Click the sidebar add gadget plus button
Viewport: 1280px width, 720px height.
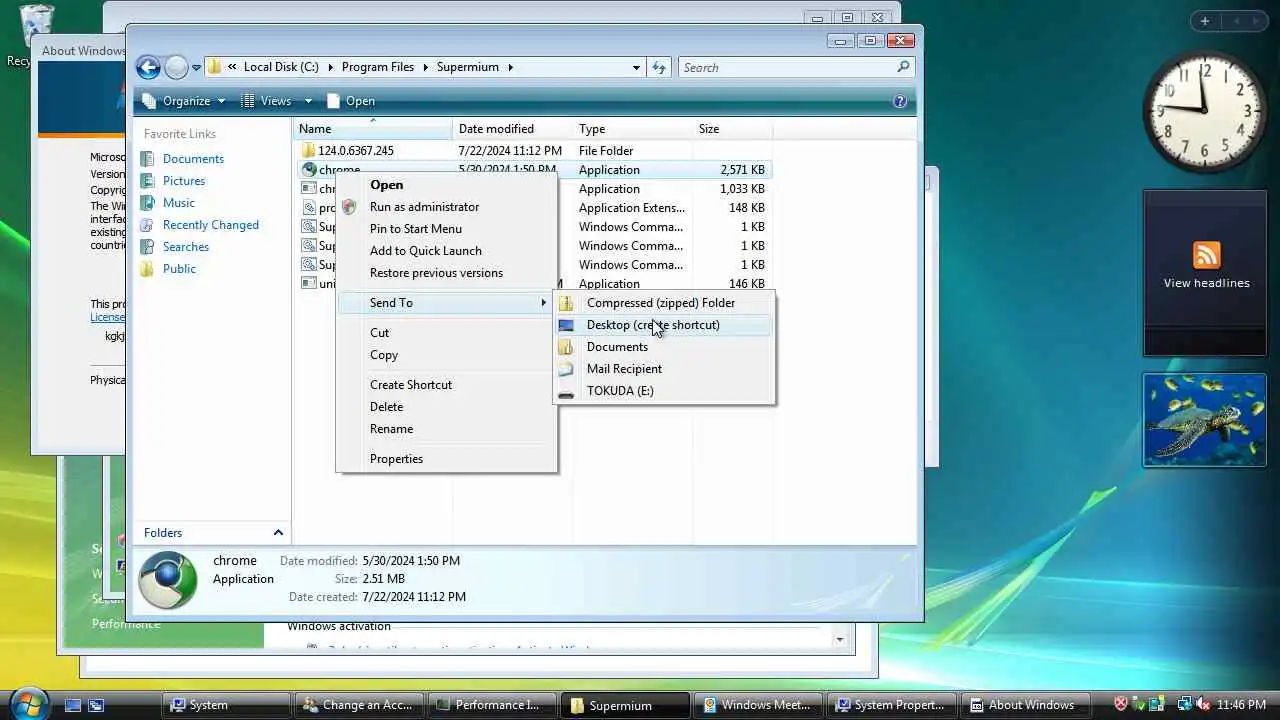[x=1204, y=21]
